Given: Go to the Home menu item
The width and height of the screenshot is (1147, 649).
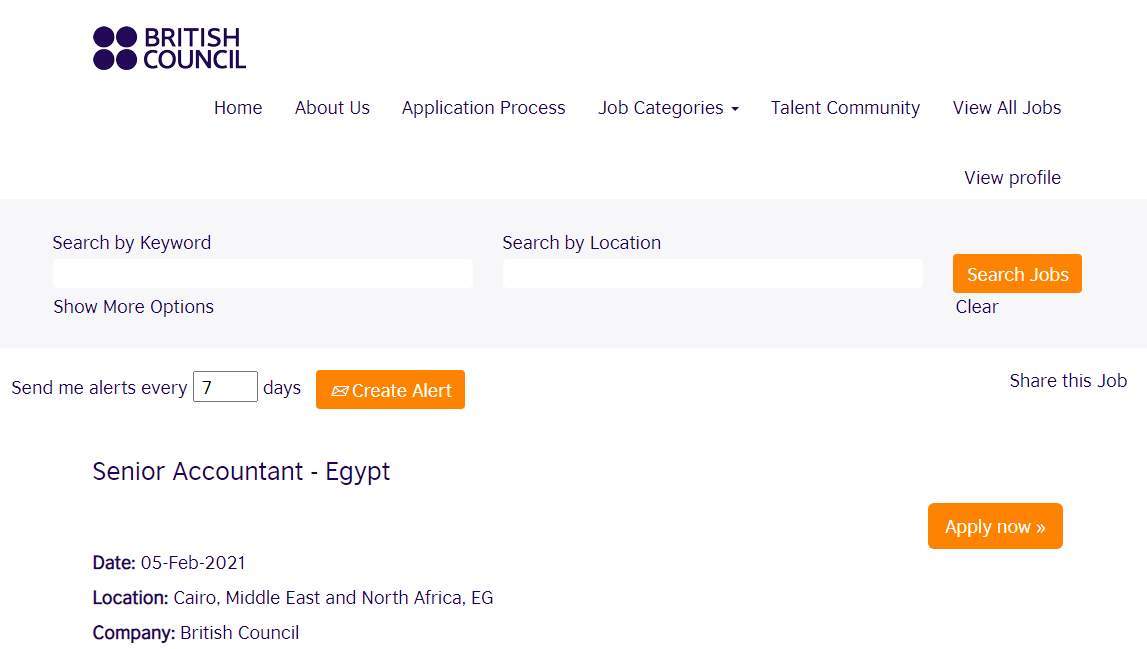Looking at the screenshot, I should [238, 108].
